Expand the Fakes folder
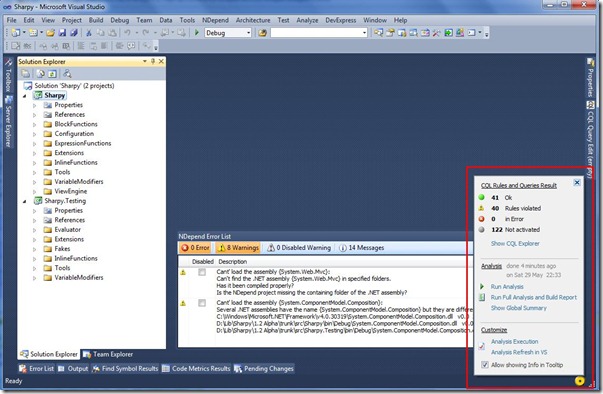Screen dimensions: 603x394 [35, 249]
